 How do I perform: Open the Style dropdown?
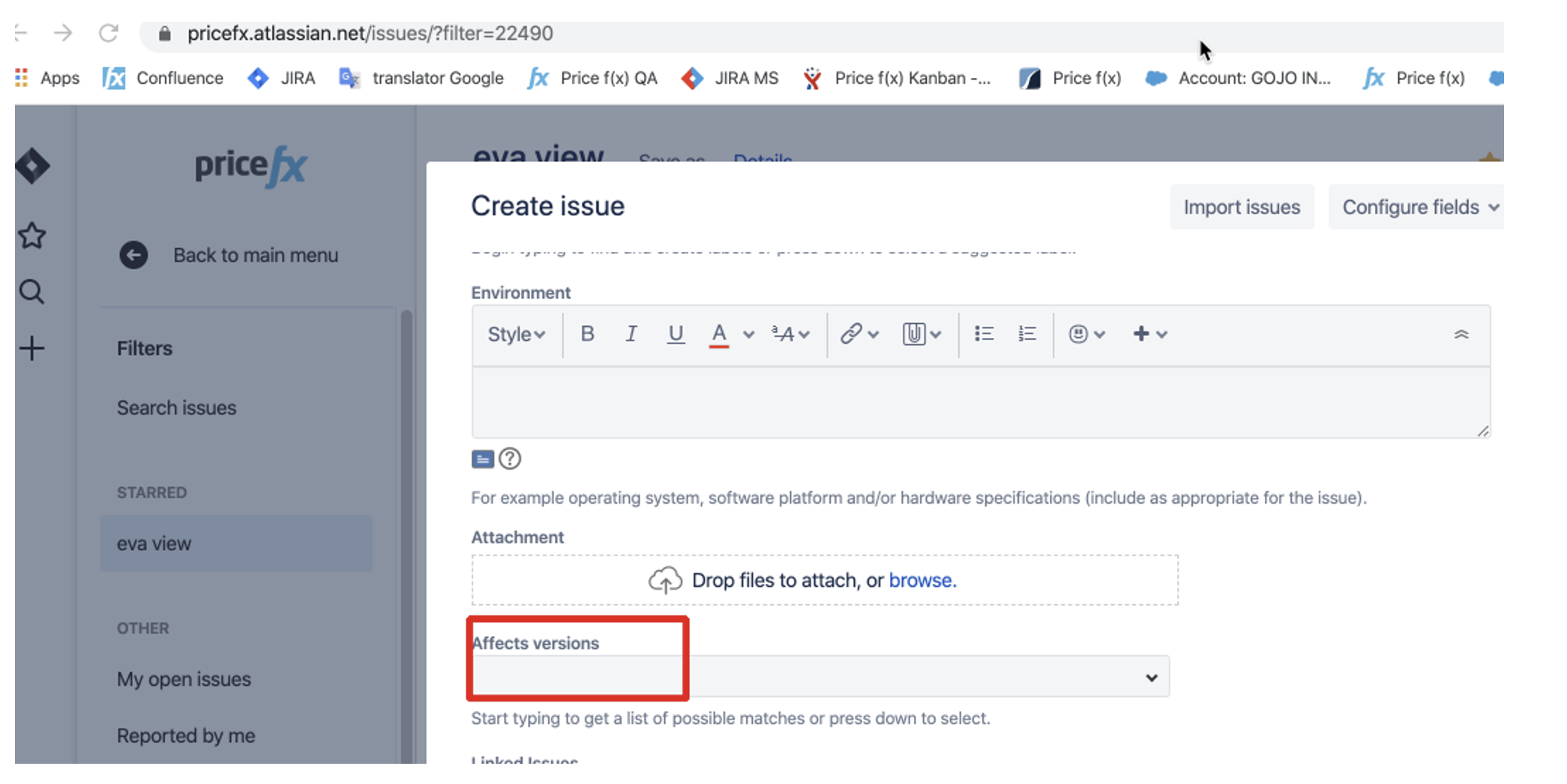pyautogui.click(x=516, y=334)
